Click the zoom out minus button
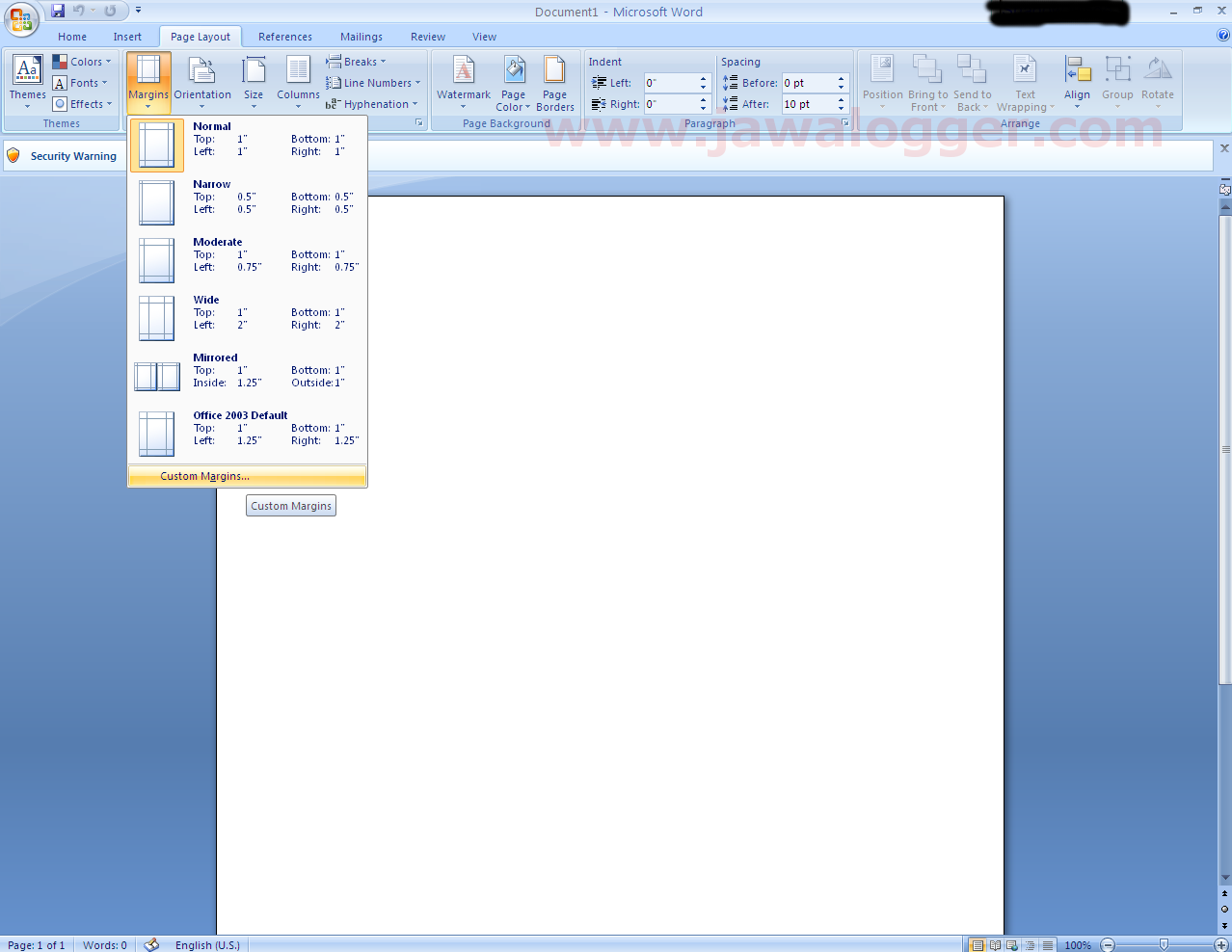Screen dimensions: 1232x952 point(1108,945)
